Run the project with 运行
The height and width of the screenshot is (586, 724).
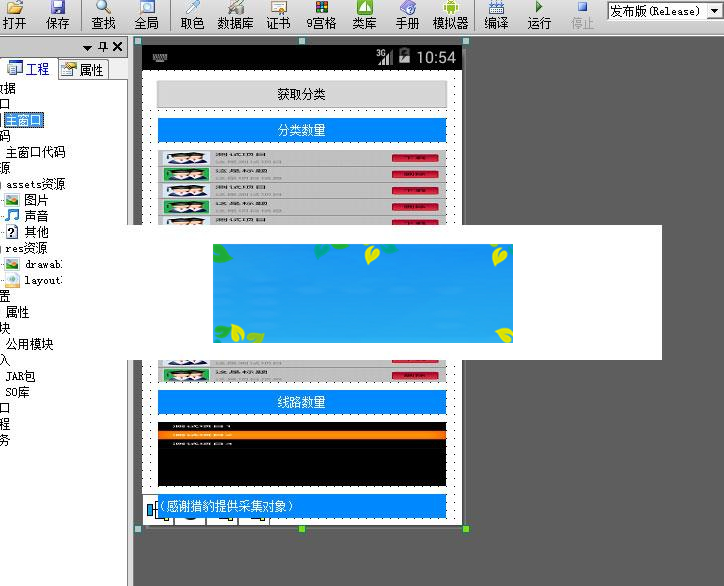(x=539, y=15)
